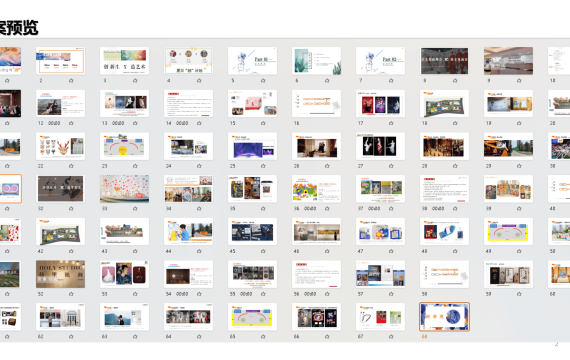Select slide 25 purple stage thumbnail
570x360 pixels.
tap(252, 146)
